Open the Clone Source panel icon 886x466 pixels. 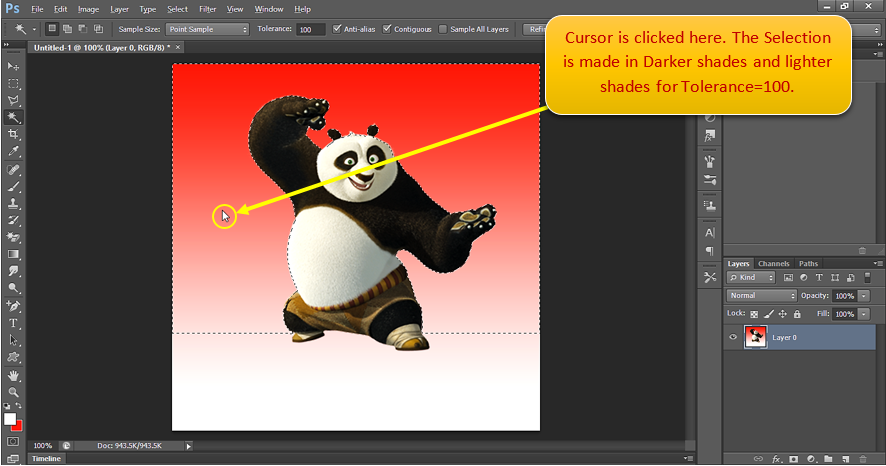pos(710,206)
